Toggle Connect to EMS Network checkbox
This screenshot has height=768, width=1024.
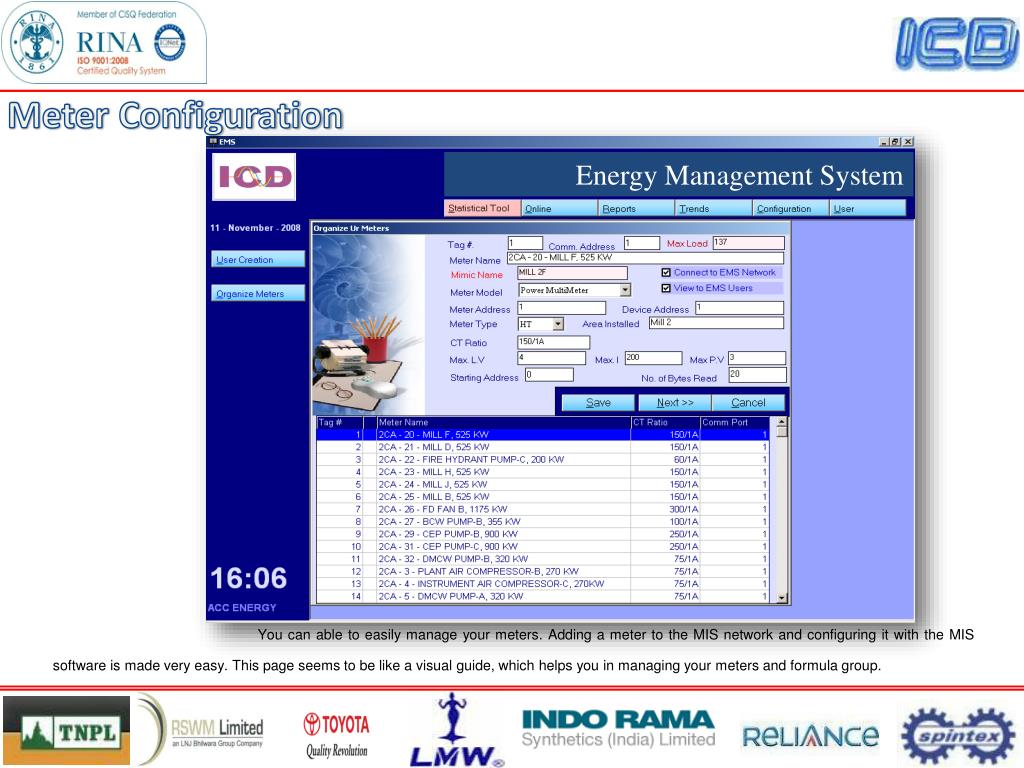[666, 272]
